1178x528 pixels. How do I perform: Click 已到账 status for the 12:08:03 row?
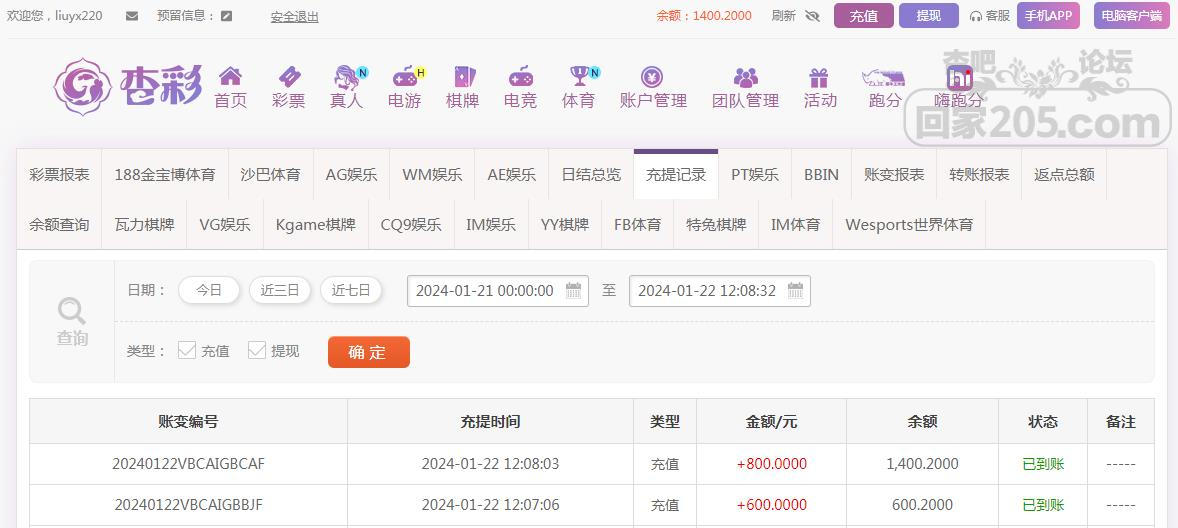(1044, 464)
